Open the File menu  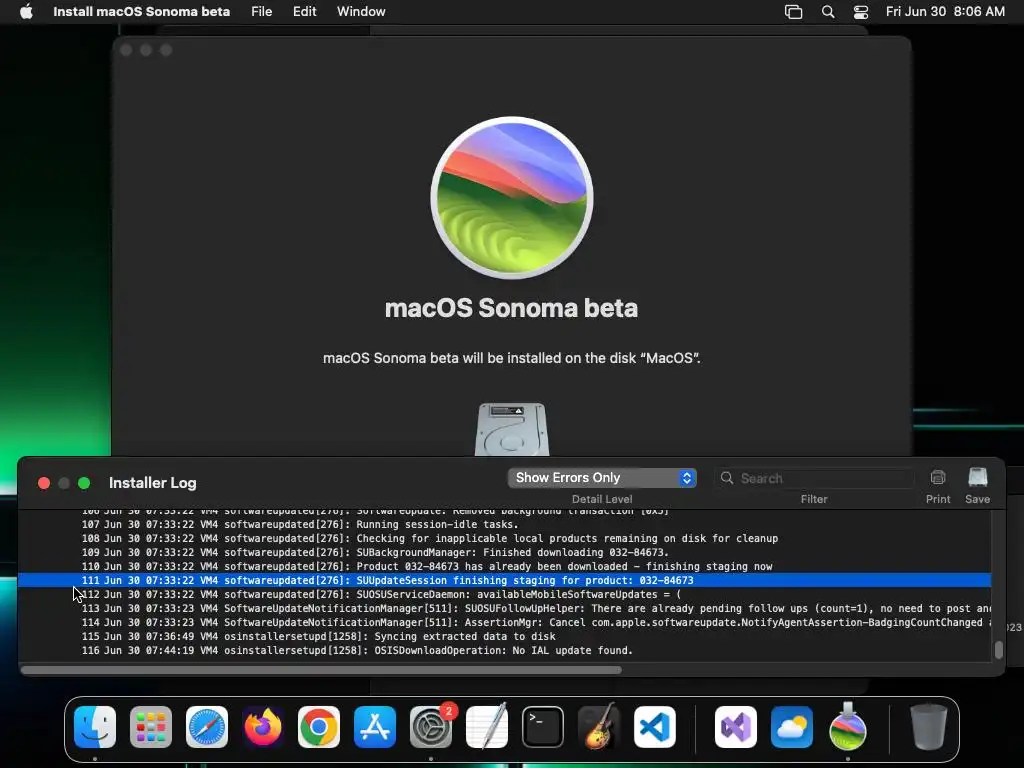coord(261,12)
